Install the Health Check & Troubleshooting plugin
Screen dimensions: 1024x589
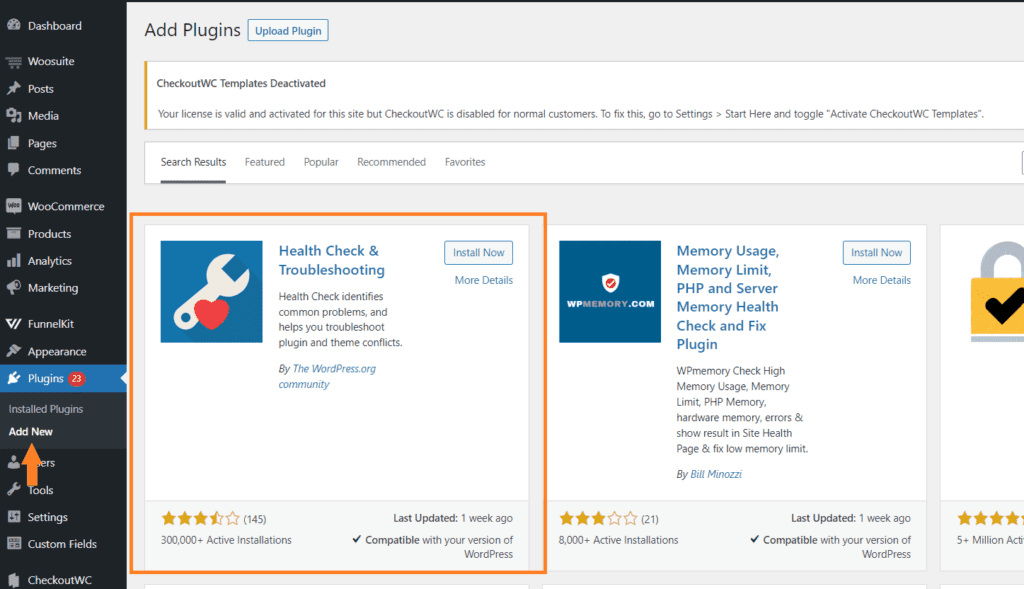(x=479, y=253)
